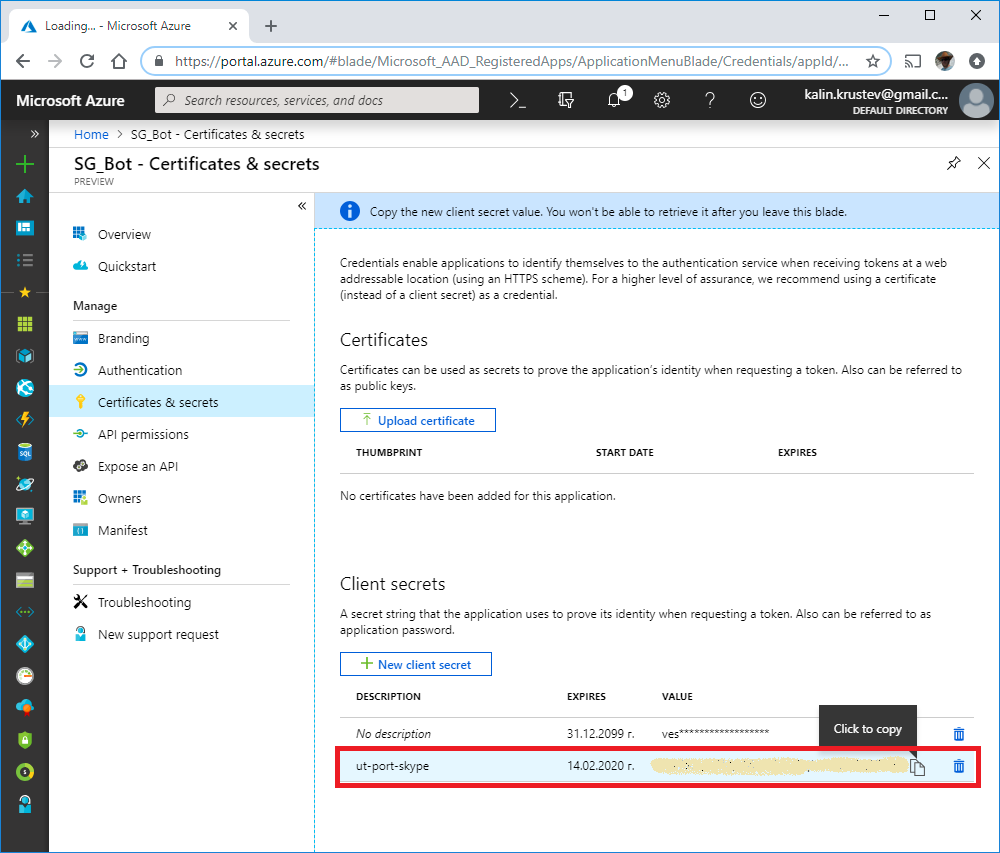This screenshot has height=853, width=1000.
Task: Pin the blade to dashboard
Action: pos(953,163)
